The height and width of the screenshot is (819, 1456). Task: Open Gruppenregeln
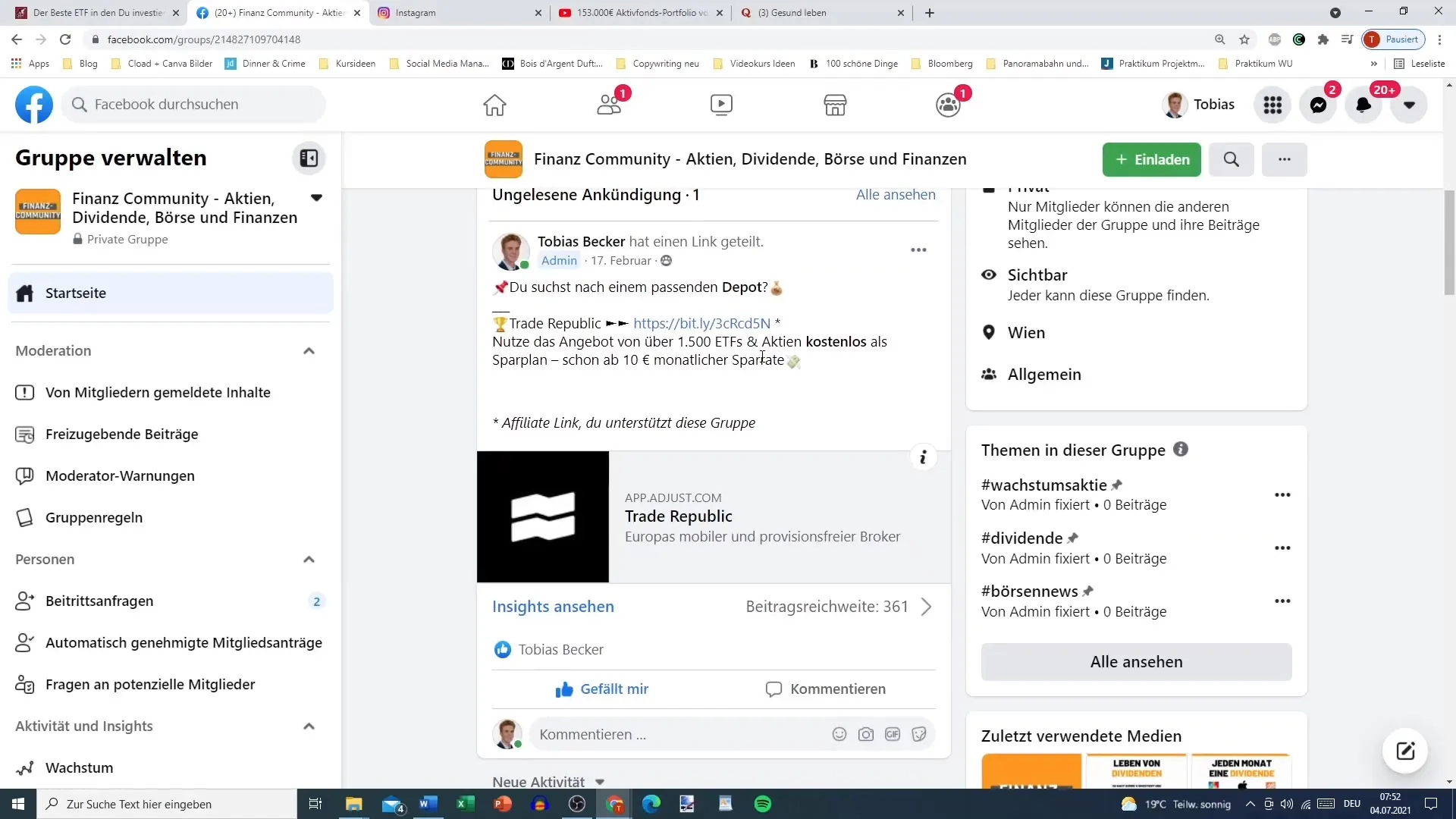click(171, 517)
